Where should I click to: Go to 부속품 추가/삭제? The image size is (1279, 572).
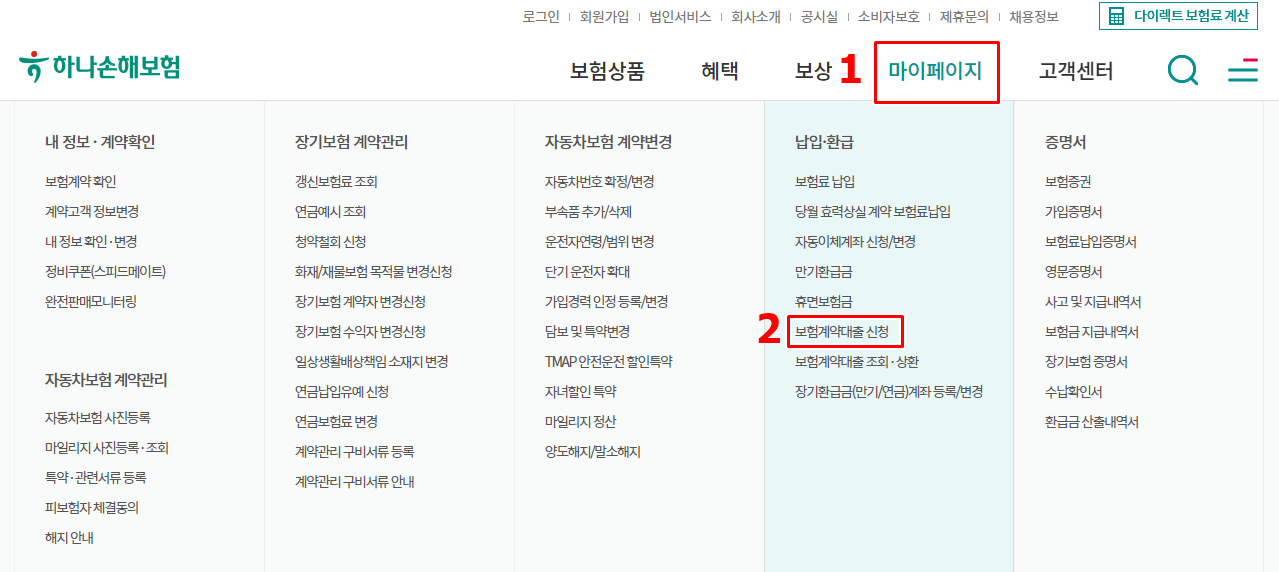pos(588,212)
